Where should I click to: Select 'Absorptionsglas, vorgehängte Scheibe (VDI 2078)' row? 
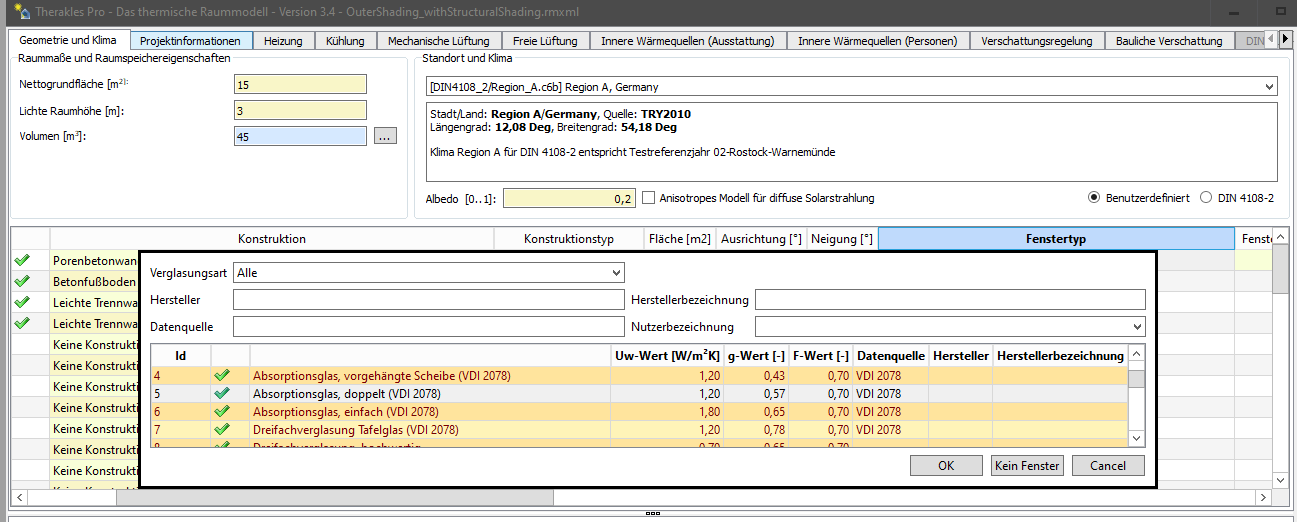click(x=640, y=375)
